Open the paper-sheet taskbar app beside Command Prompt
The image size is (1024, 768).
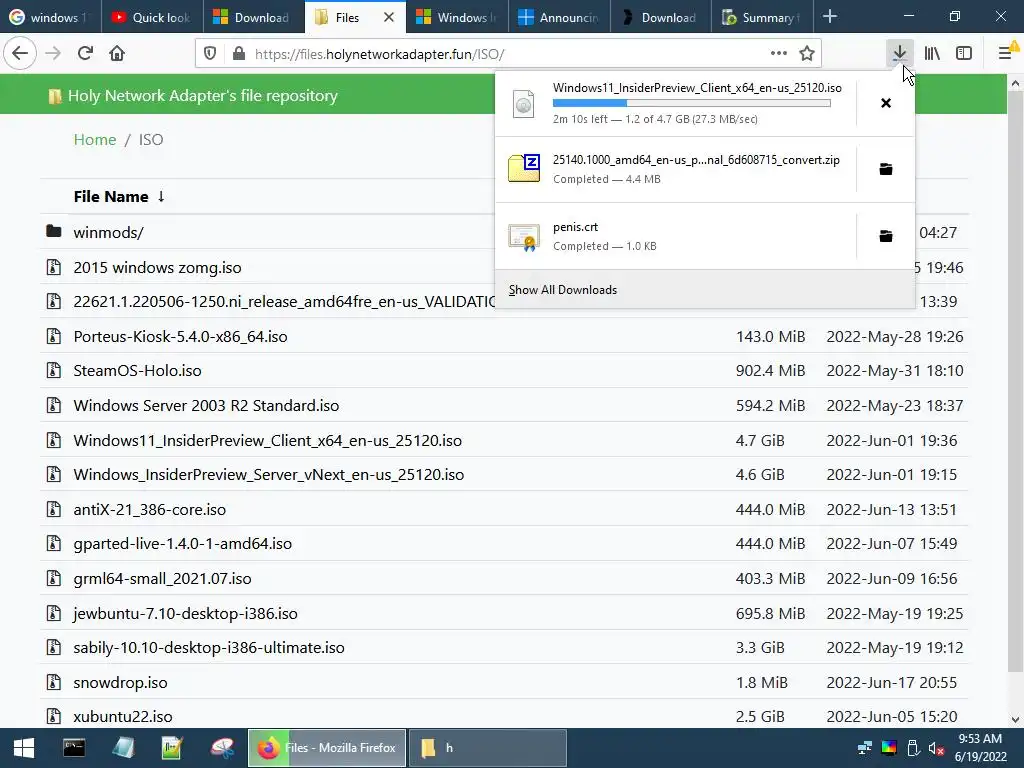(x=123, y=748)
